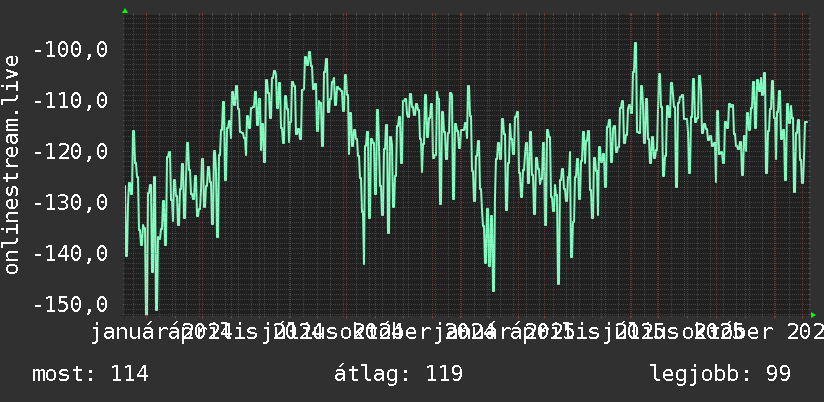Click the last data point of the line
This screenshot has width=824, height=402.
[x=806, y=122]
